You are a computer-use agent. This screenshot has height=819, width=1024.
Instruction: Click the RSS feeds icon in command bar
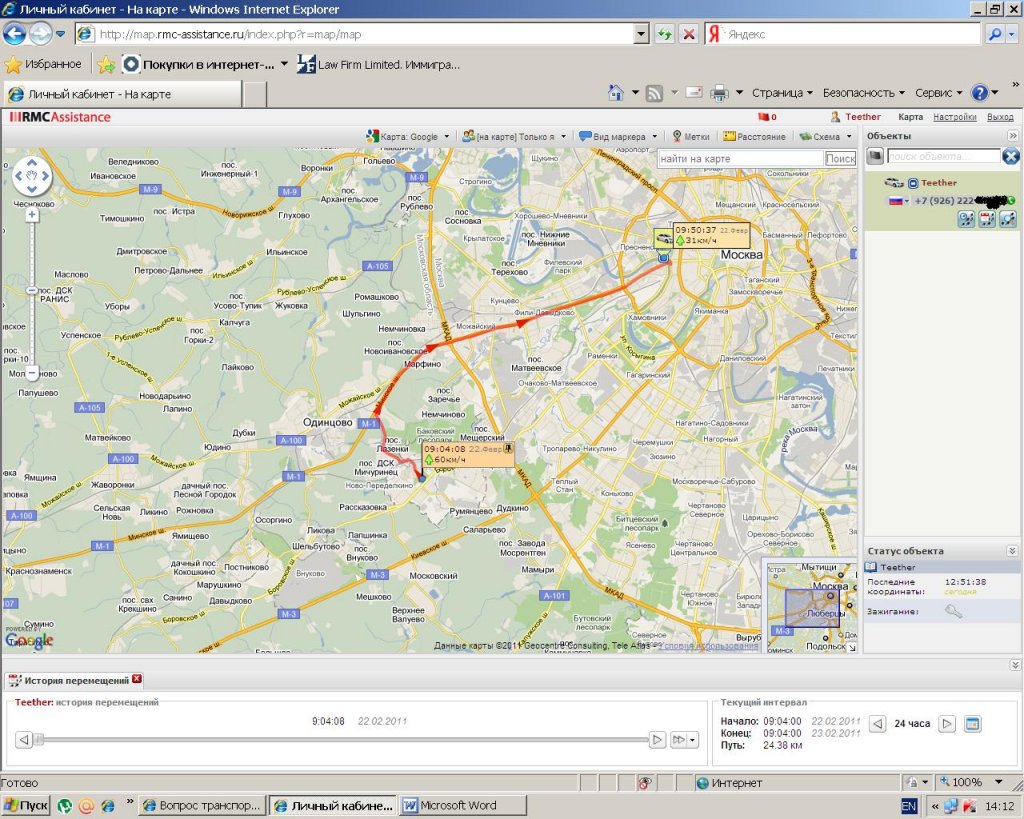pos(654,93)
